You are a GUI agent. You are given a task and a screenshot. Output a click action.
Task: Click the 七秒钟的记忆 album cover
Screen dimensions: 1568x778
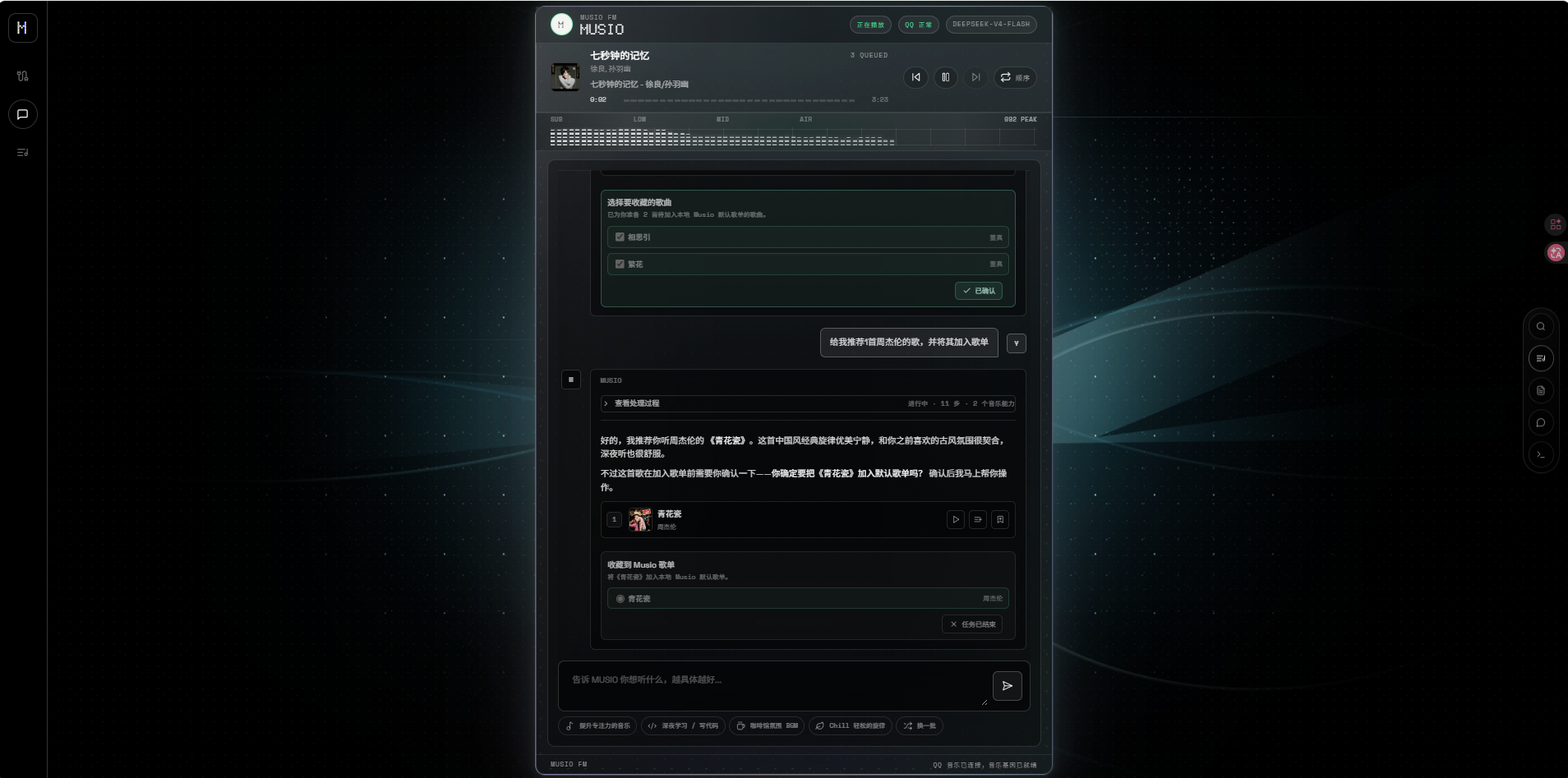[x=565, y=76]
